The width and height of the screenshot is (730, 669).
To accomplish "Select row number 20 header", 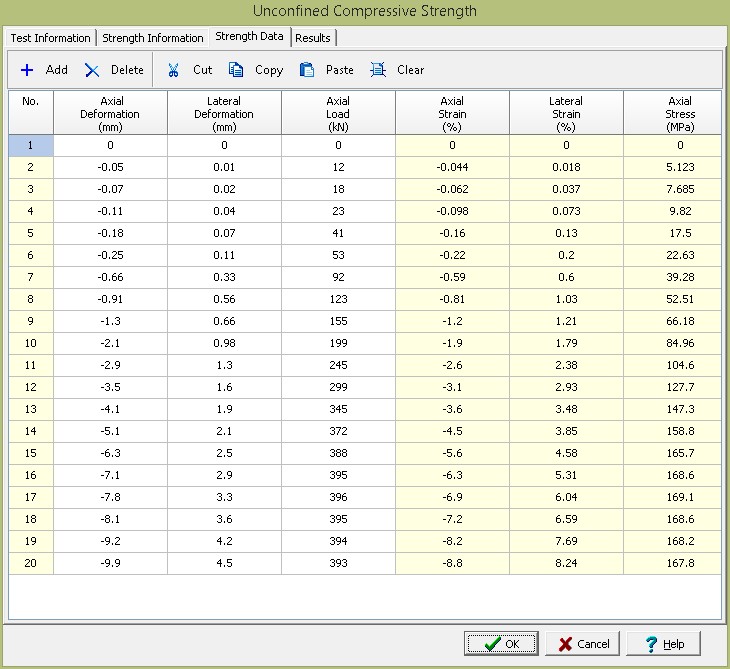I will [x=31, y=563].
